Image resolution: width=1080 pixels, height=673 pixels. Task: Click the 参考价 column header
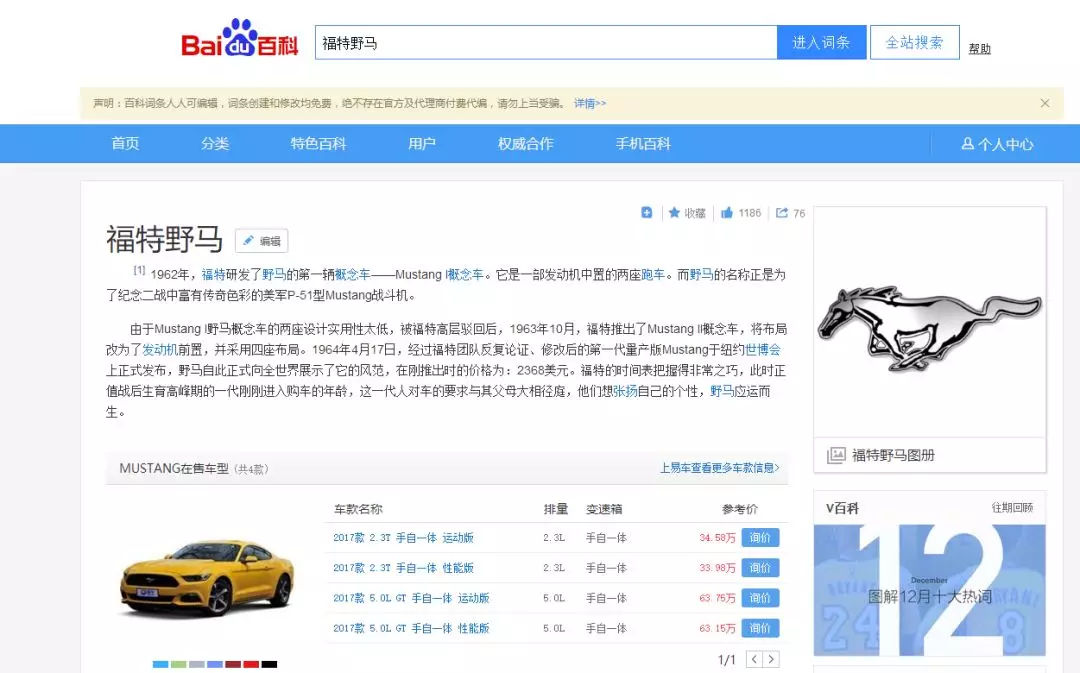tap(740, 509)
